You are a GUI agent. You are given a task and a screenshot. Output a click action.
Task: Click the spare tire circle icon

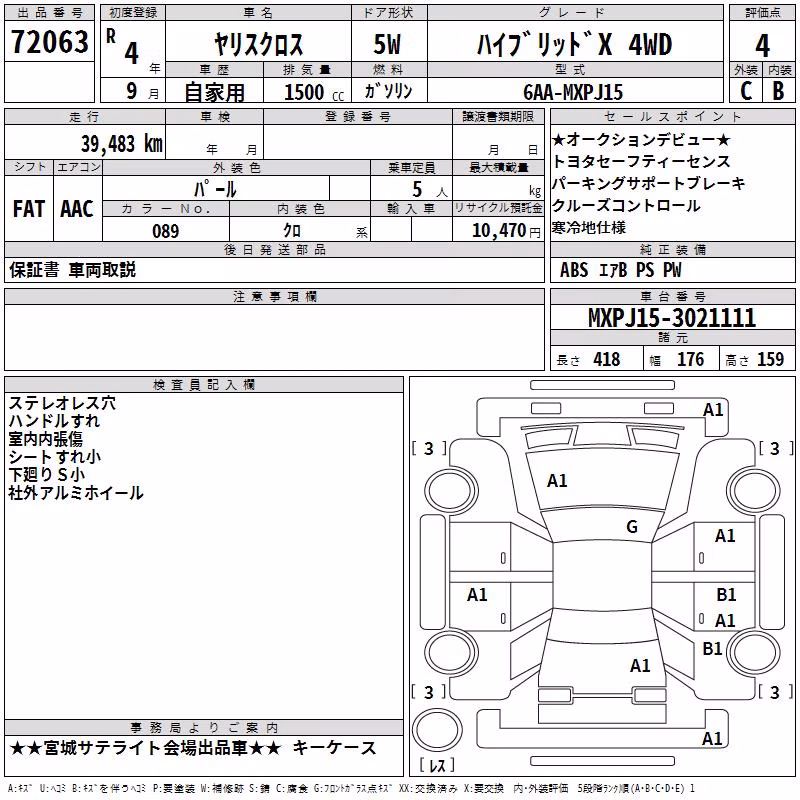pos(437,730)
